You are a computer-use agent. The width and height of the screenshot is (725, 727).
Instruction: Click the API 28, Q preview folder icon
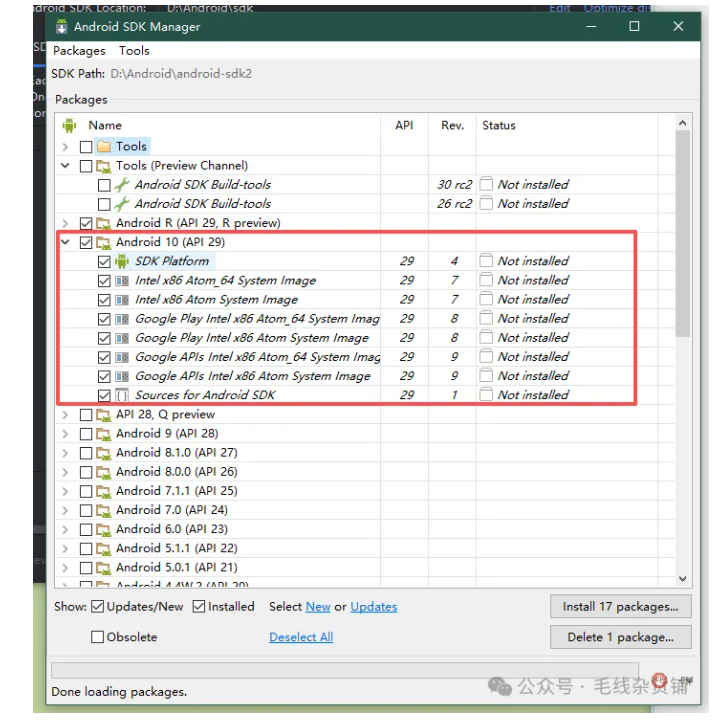tap(103, 415)
